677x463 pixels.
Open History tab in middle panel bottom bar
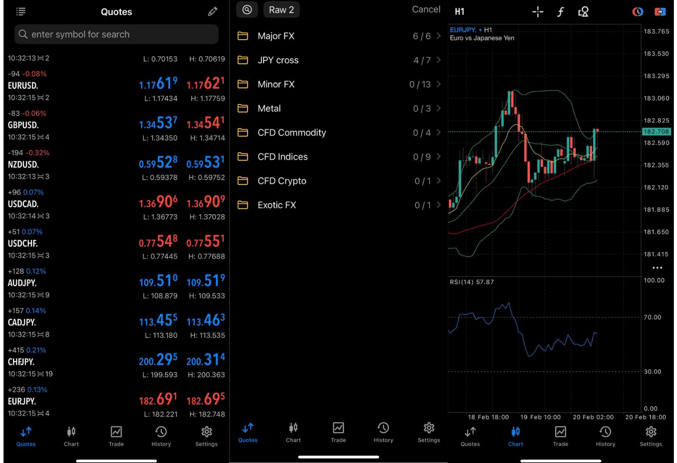coord(383,432)
